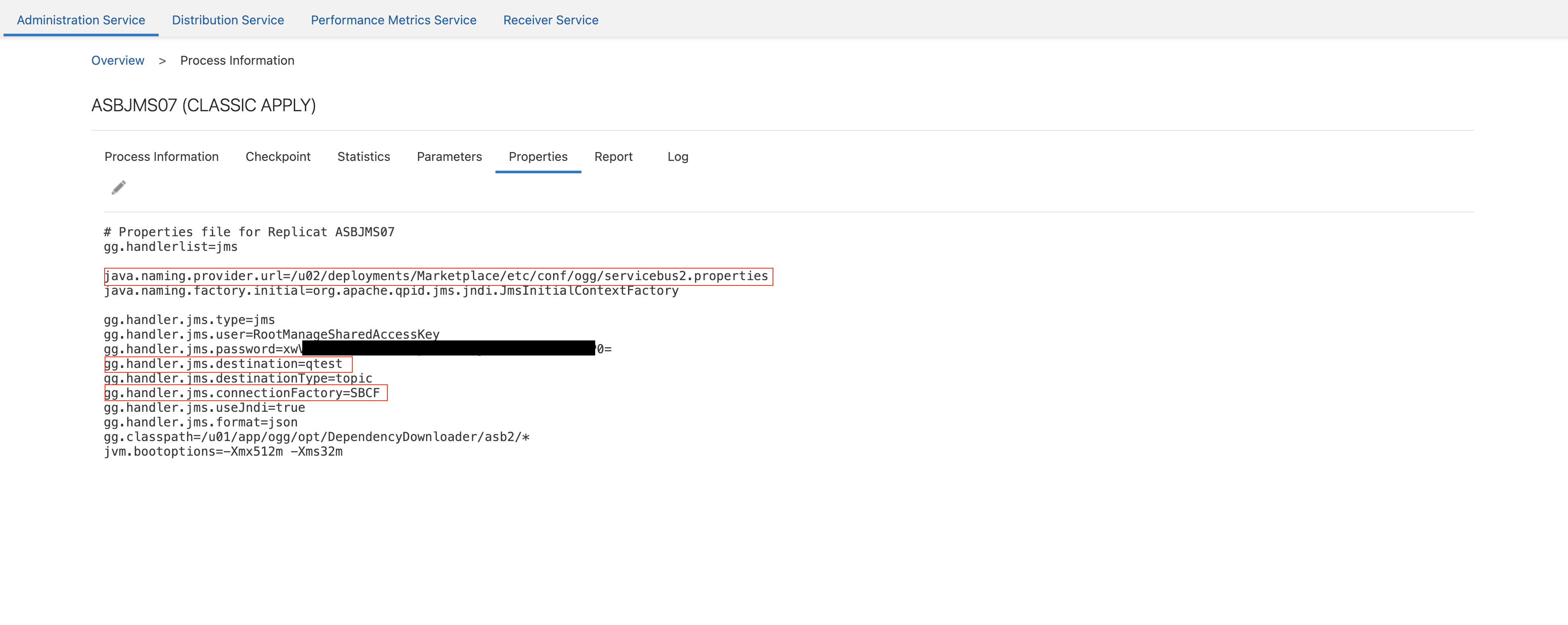Go to Receiver Service tab
Screen dimensions: 1568x625
550,20
